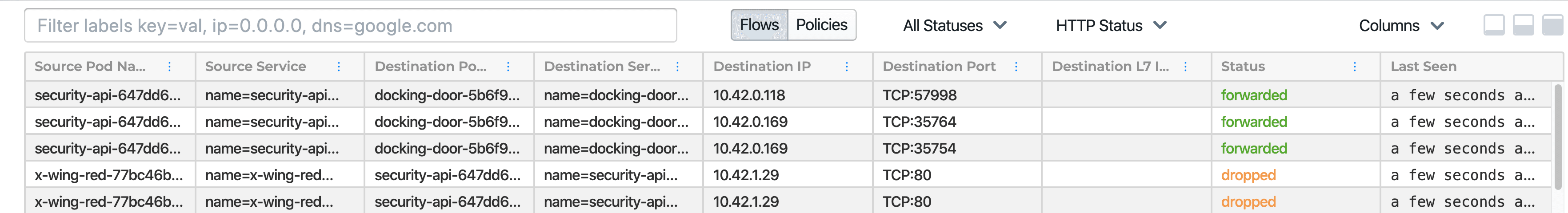Open Destination L7 column options menu
The width and height of the screenshot is (1568, 213).
tap(1184, 66)
